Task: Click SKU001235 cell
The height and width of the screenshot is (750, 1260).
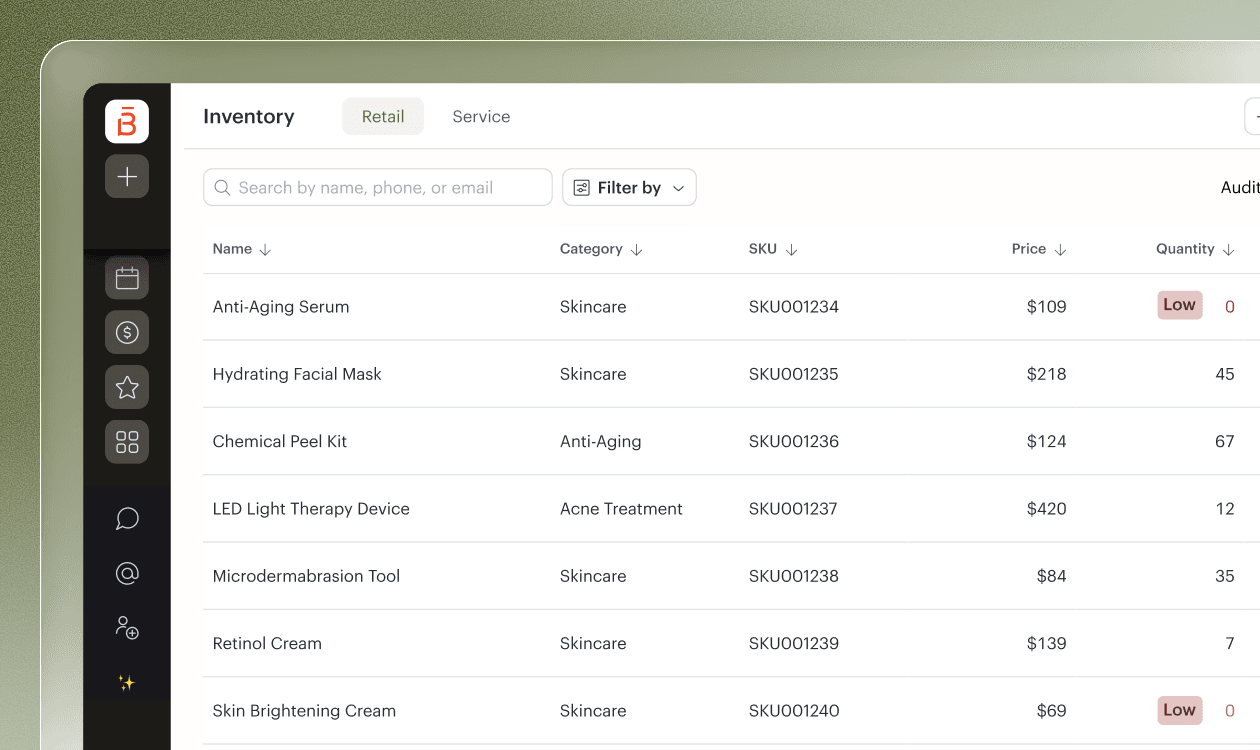Action: point(794,374)
